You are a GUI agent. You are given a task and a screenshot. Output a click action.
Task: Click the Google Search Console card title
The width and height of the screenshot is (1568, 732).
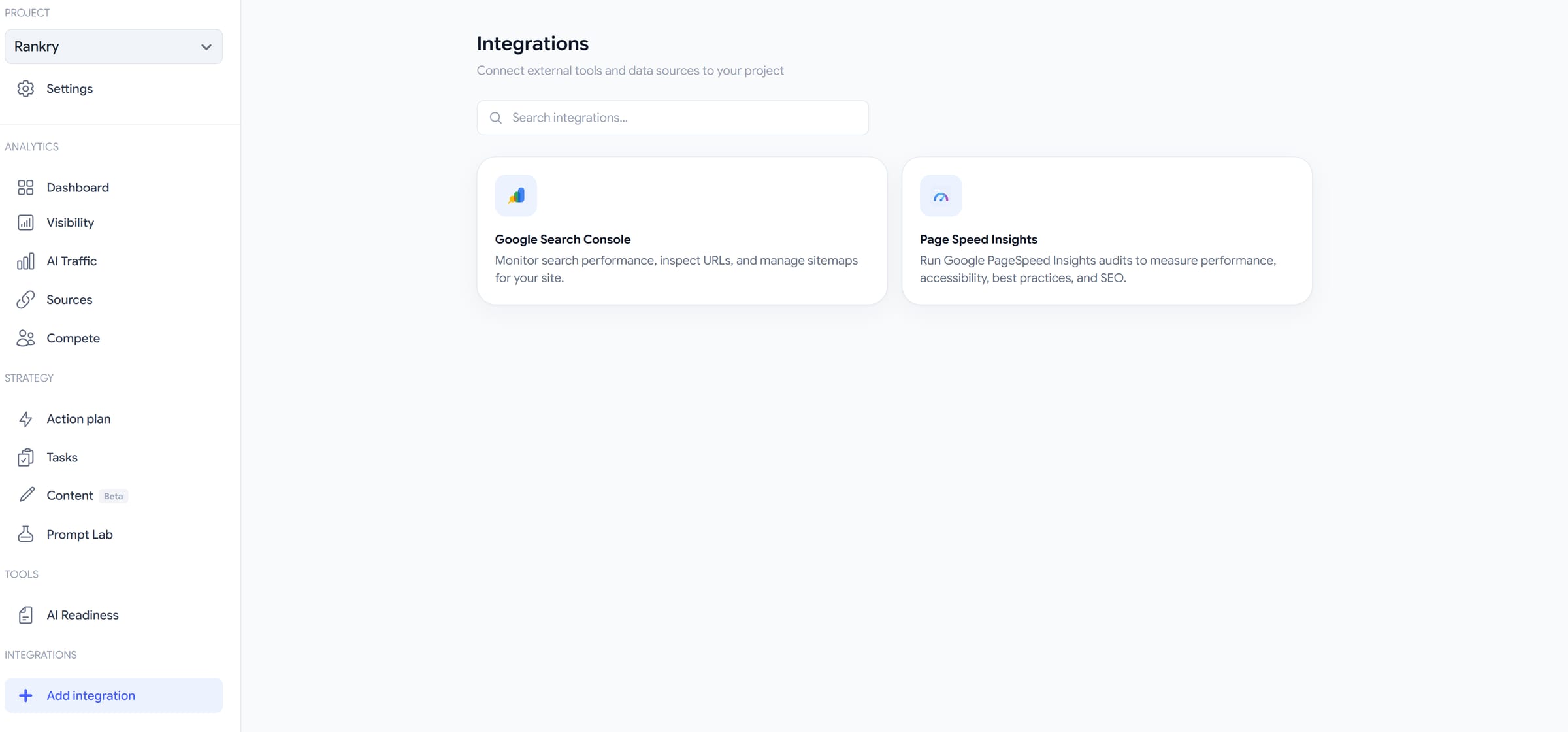[x=563, y=239]
